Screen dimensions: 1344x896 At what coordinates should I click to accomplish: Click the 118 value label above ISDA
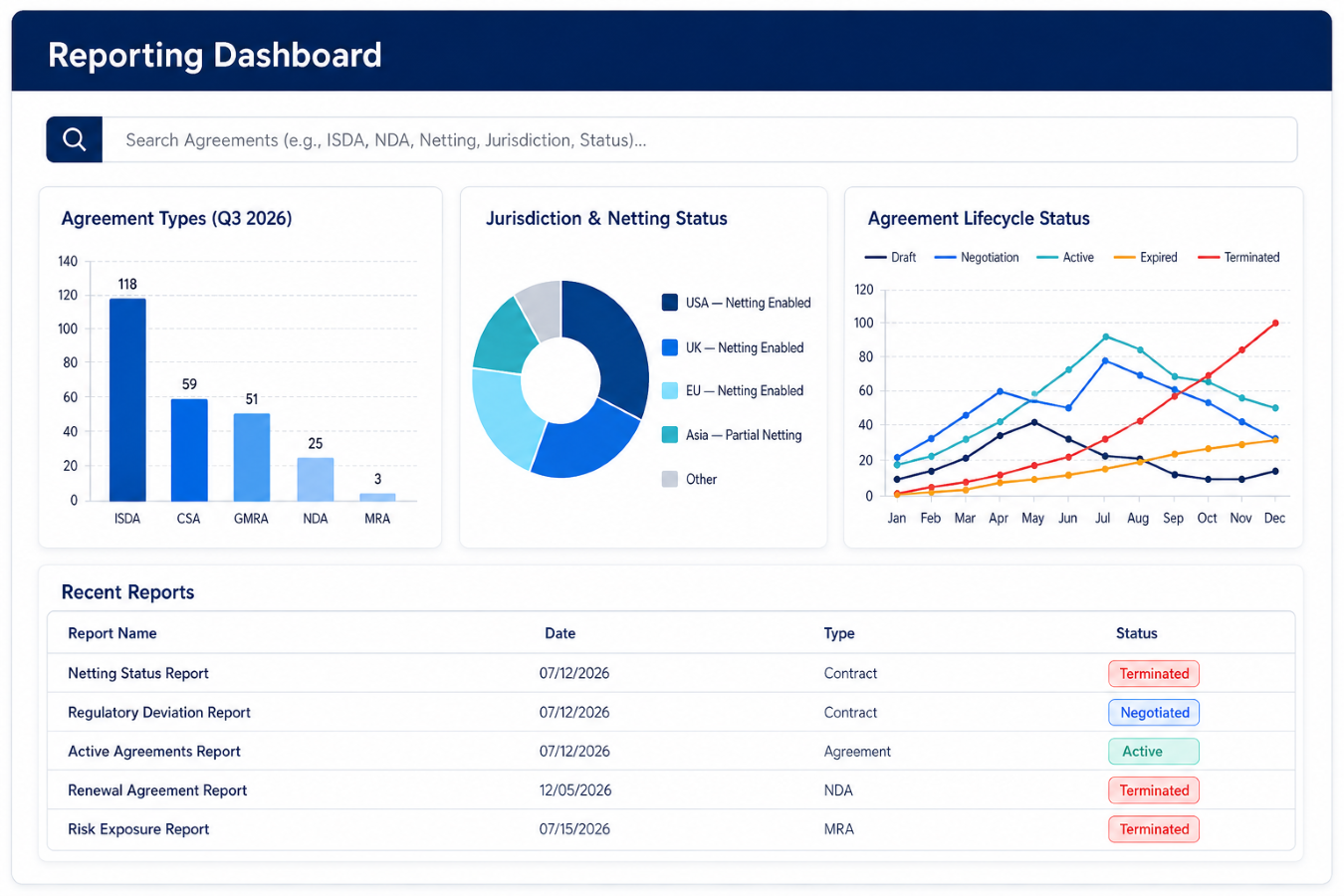pos(127,284)
